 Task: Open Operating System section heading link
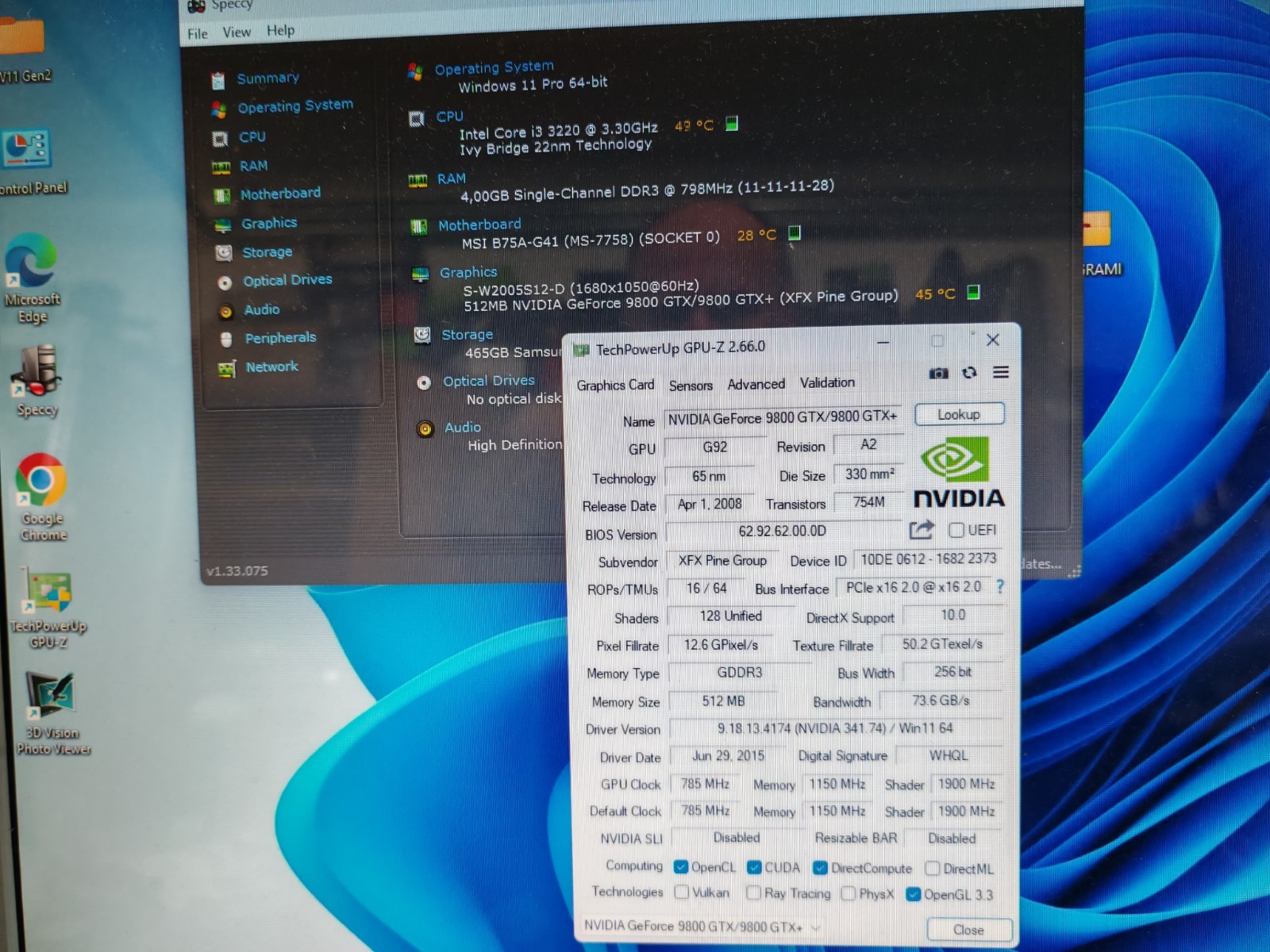494,68
